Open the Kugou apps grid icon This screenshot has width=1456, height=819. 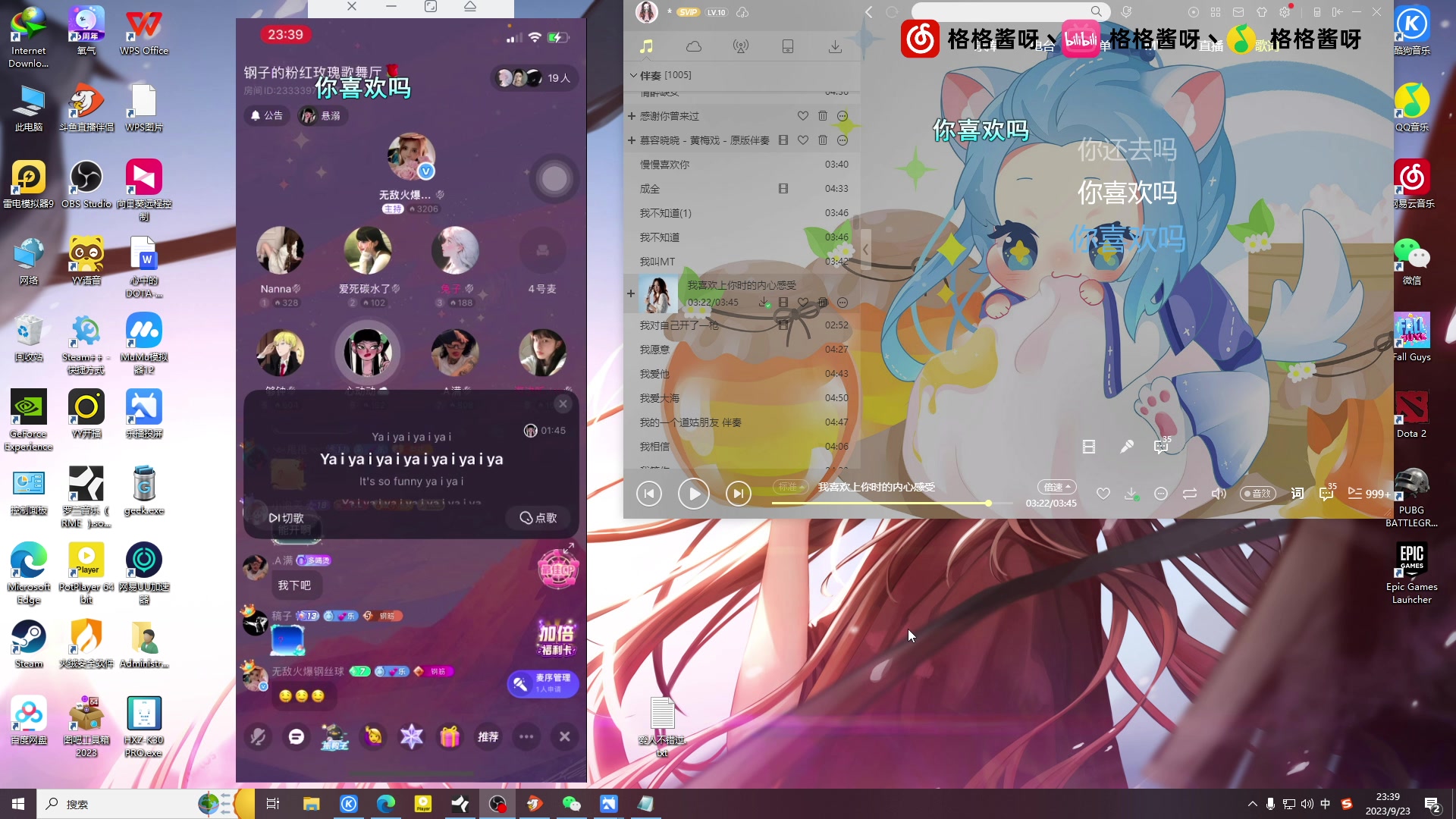click(1216, 12)
